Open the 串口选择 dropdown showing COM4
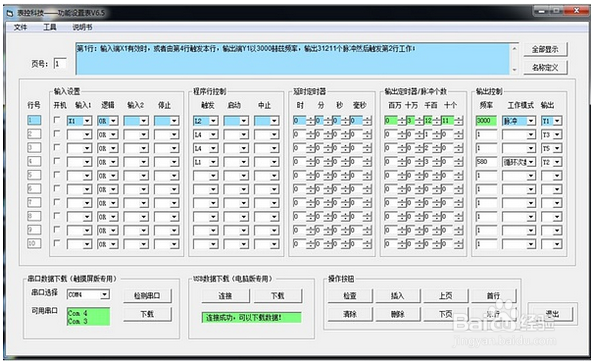Screen dimensions: 591x362 (x=88, y=295)
